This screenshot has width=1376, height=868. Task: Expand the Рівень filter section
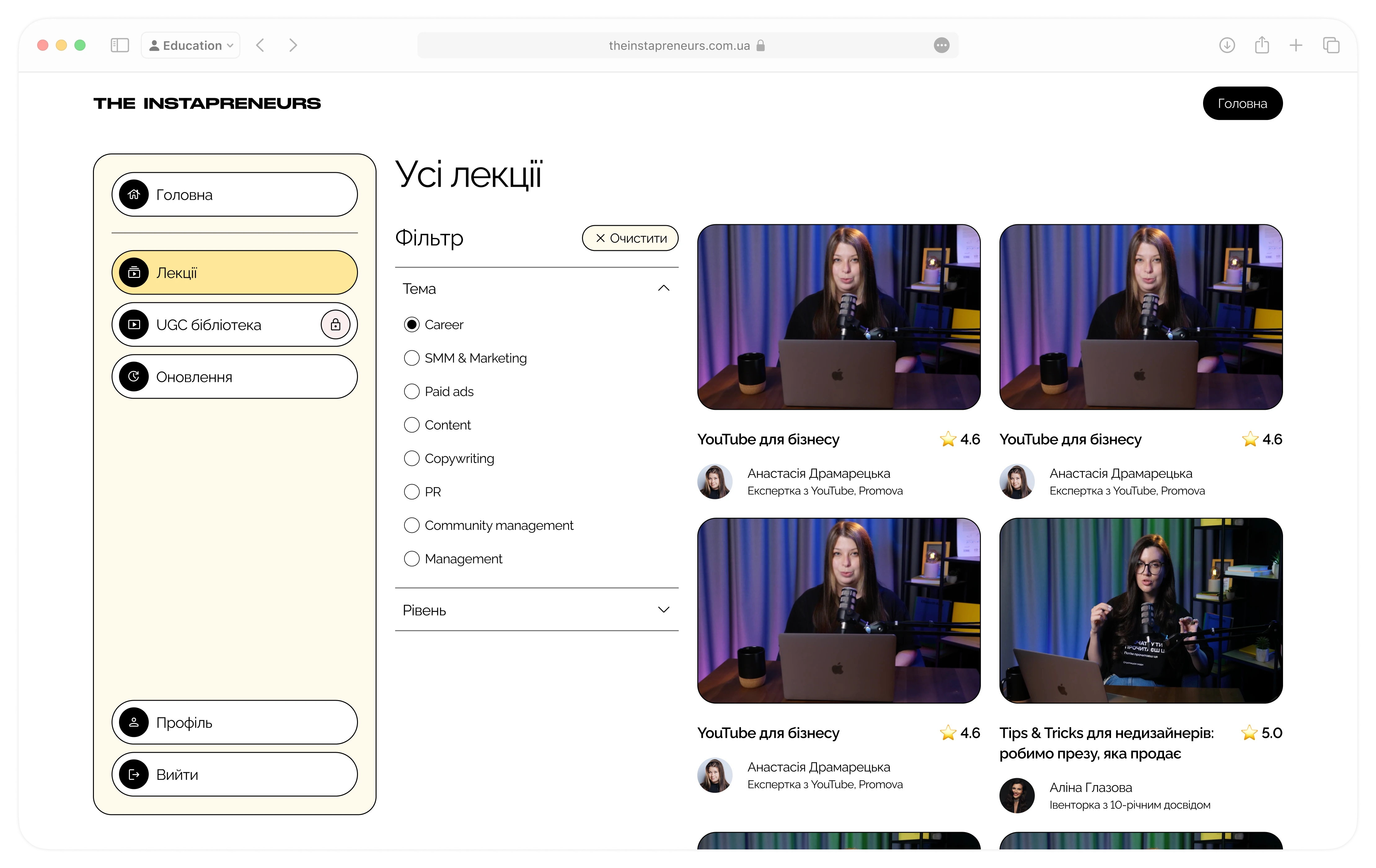[x=664, y=610]
